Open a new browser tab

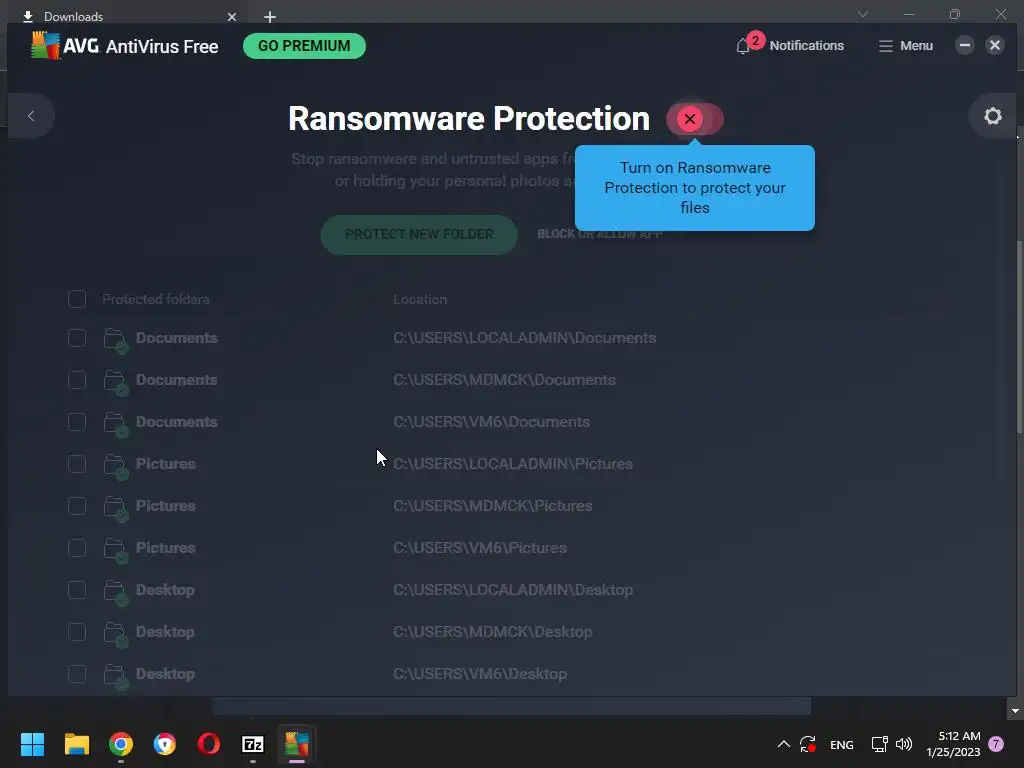click(x=270, y=17)
